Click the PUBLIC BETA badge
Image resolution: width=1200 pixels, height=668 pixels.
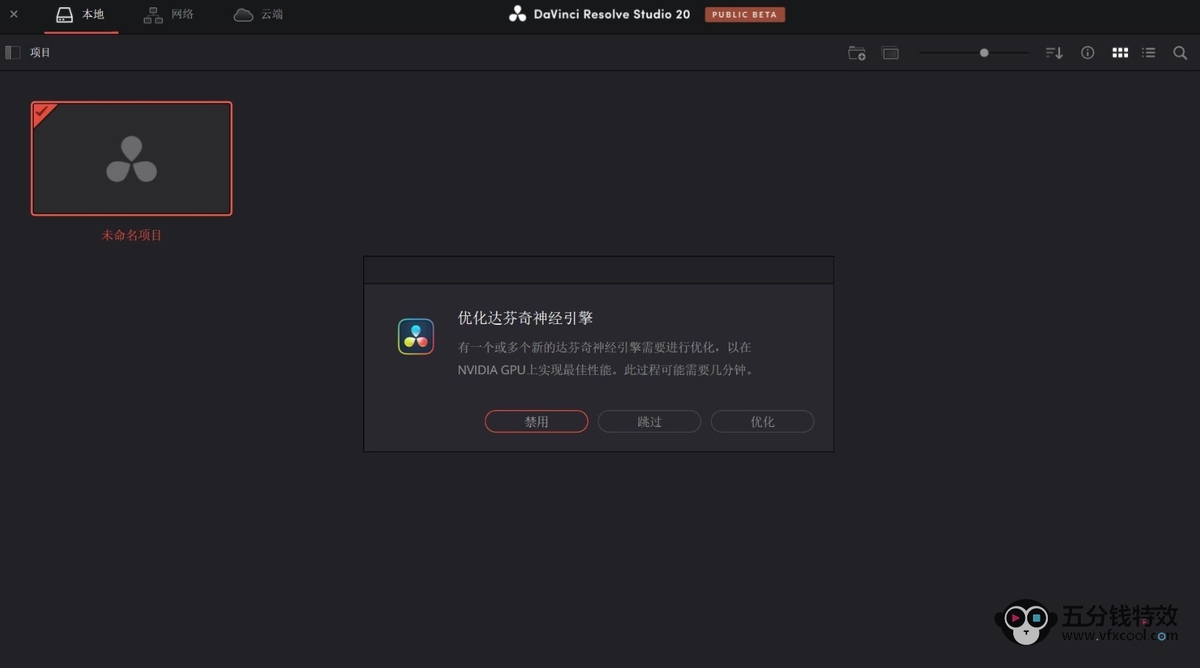(x=745, y=15)
